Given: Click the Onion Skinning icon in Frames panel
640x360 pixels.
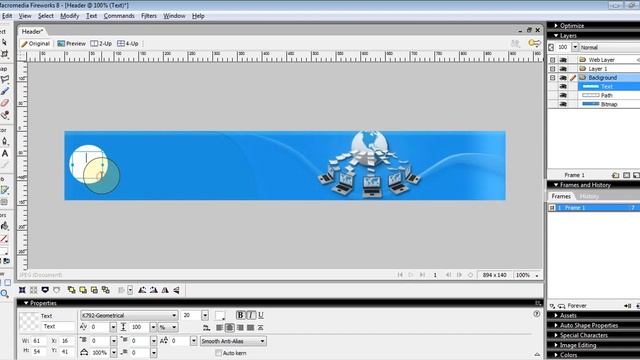Looking at the screenshot, I should [552, 306].
